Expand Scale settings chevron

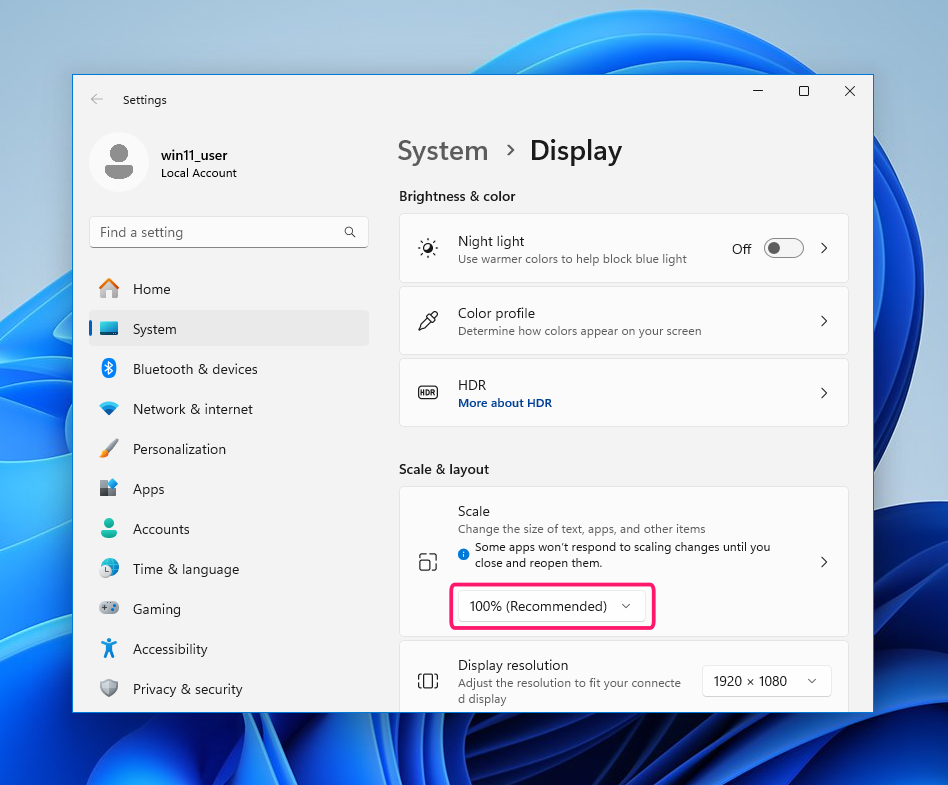pyautogui.click(x=824, y=562)
